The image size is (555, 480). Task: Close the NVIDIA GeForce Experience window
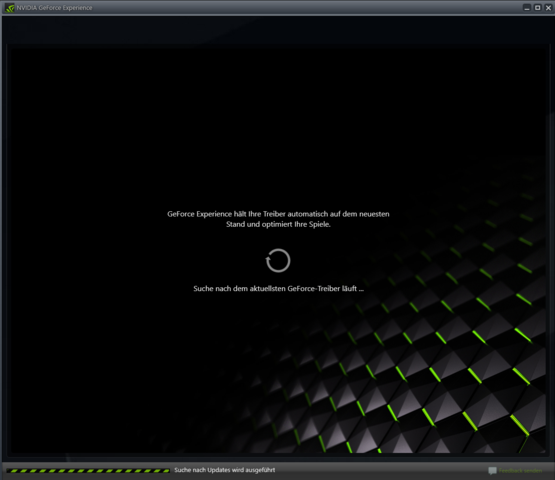(x=548, y=8)
